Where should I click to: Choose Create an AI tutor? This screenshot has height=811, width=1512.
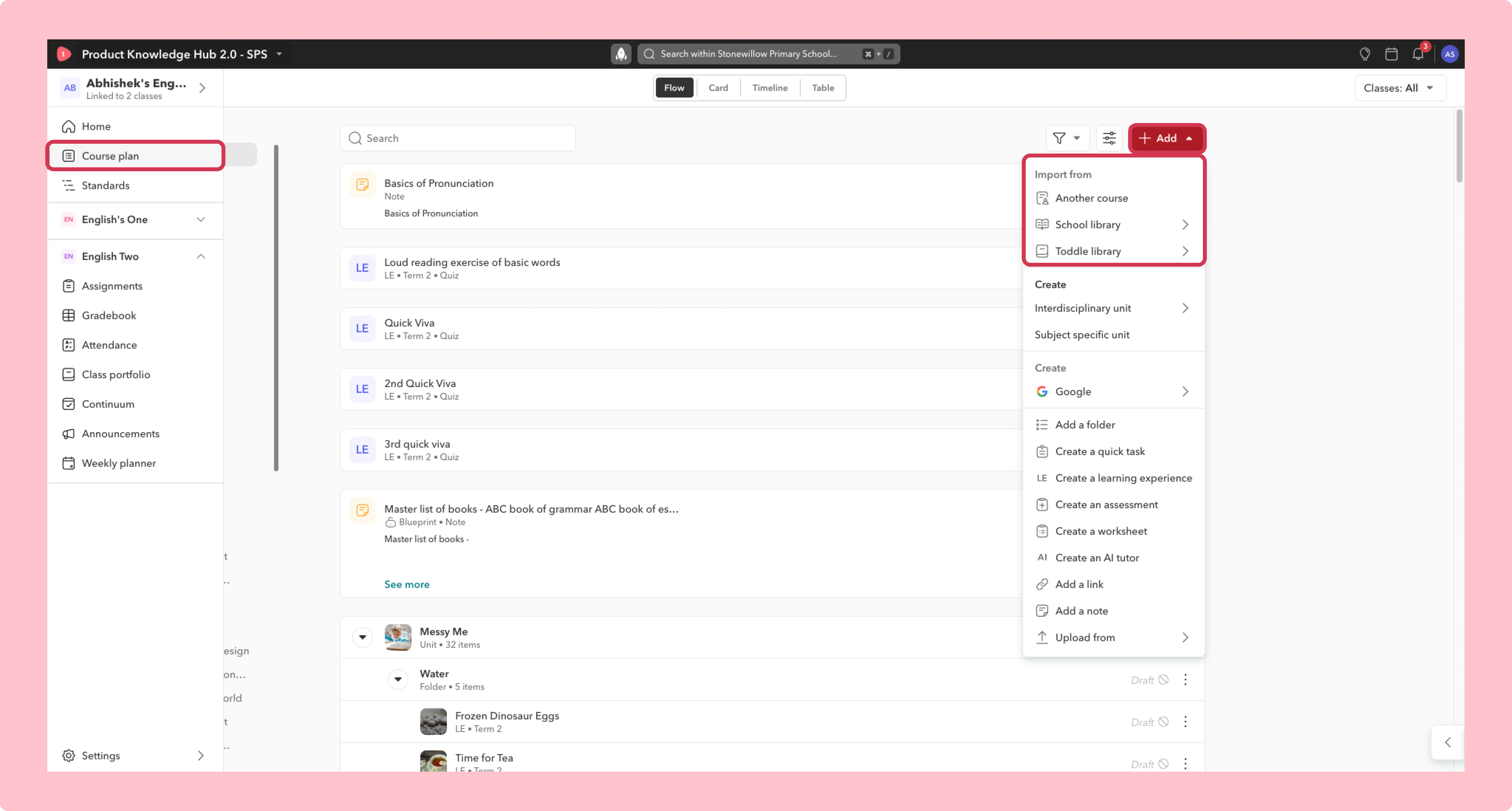(x=1114, y=558)
